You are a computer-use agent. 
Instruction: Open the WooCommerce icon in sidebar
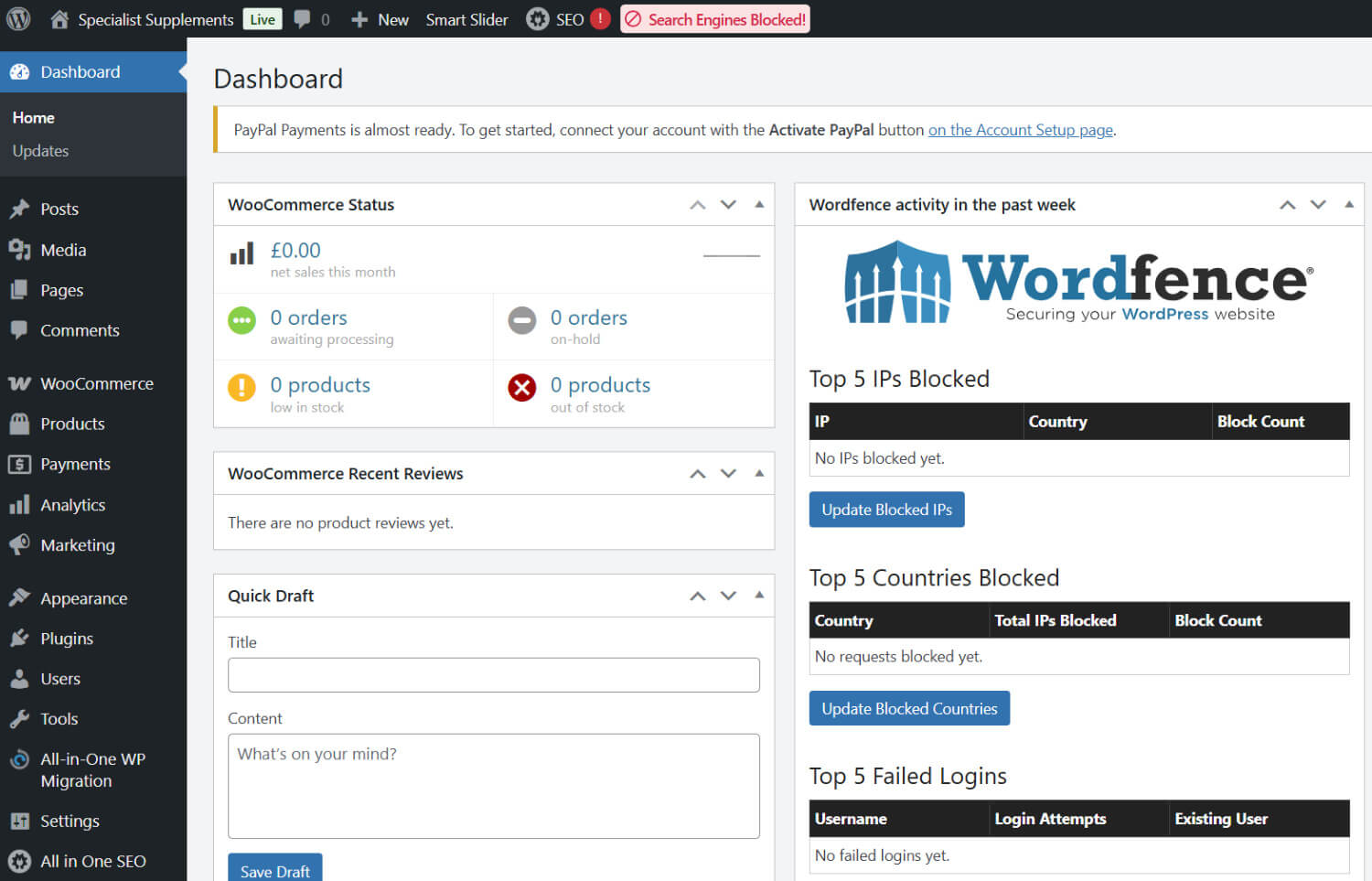tap(20, 383)
